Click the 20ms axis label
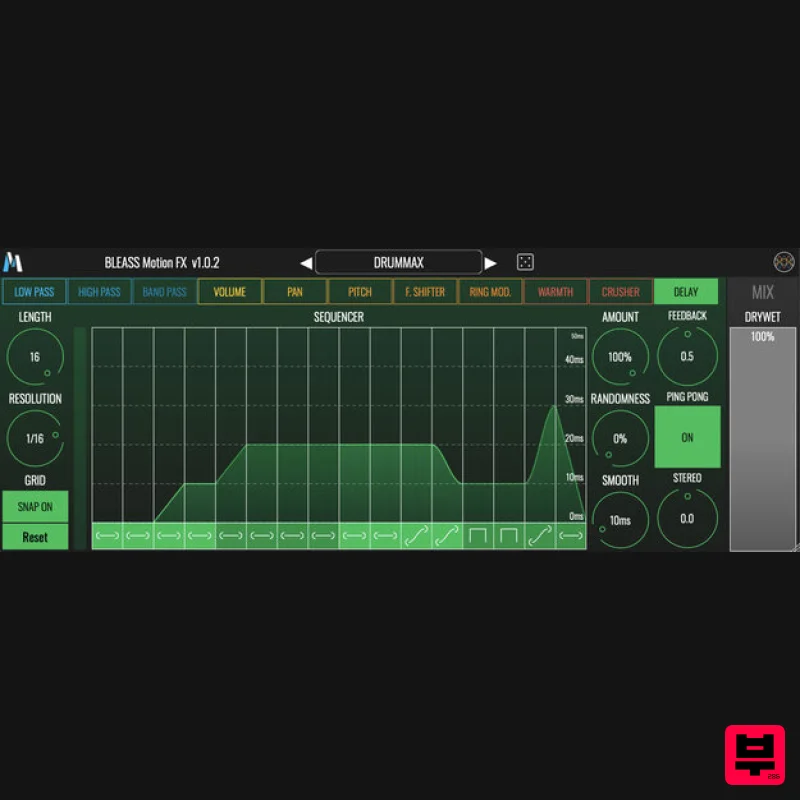Viewport: 800px width, 800px height. coord(574,438)
